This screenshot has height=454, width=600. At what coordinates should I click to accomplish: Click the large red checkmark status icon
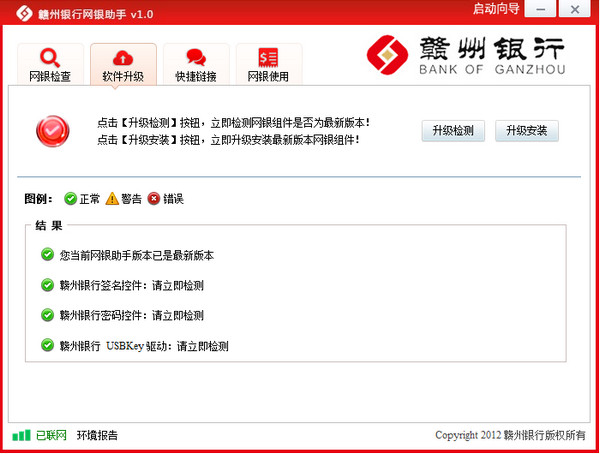pyautogui.click(x=53, y=131)
